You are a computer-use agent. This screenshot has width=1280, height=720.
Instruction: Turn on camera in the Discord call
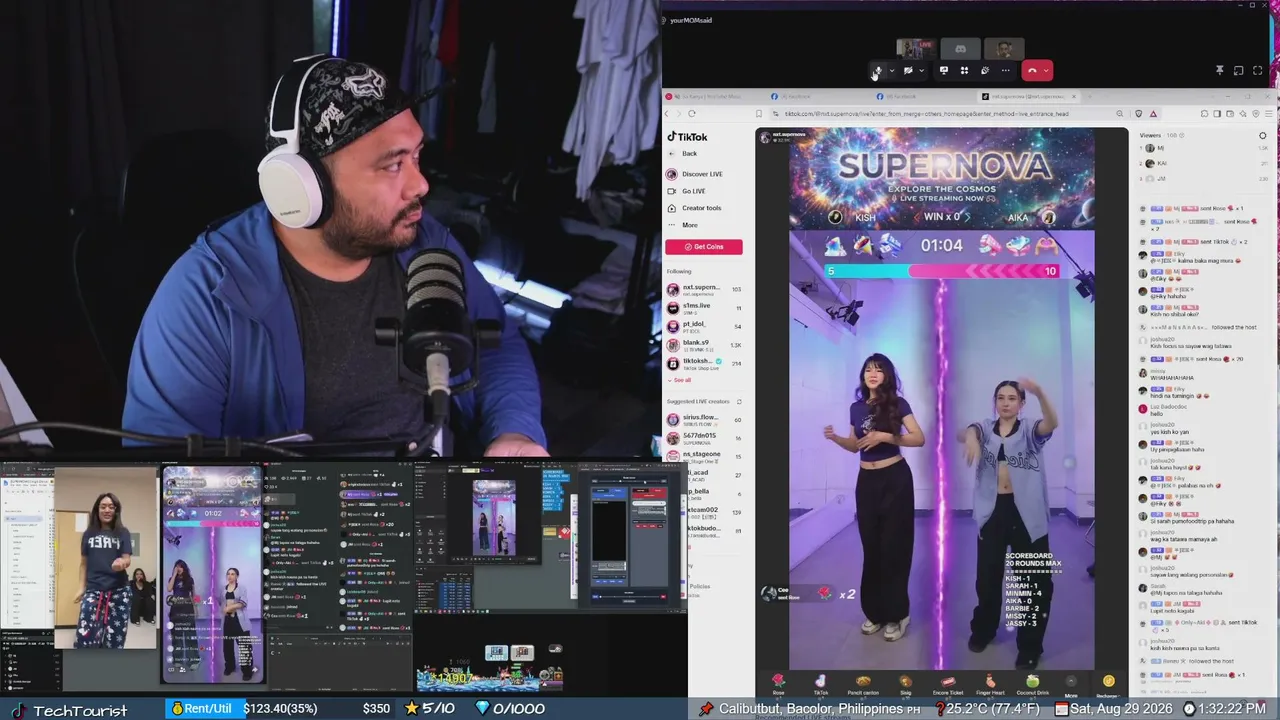click(907, 71)
